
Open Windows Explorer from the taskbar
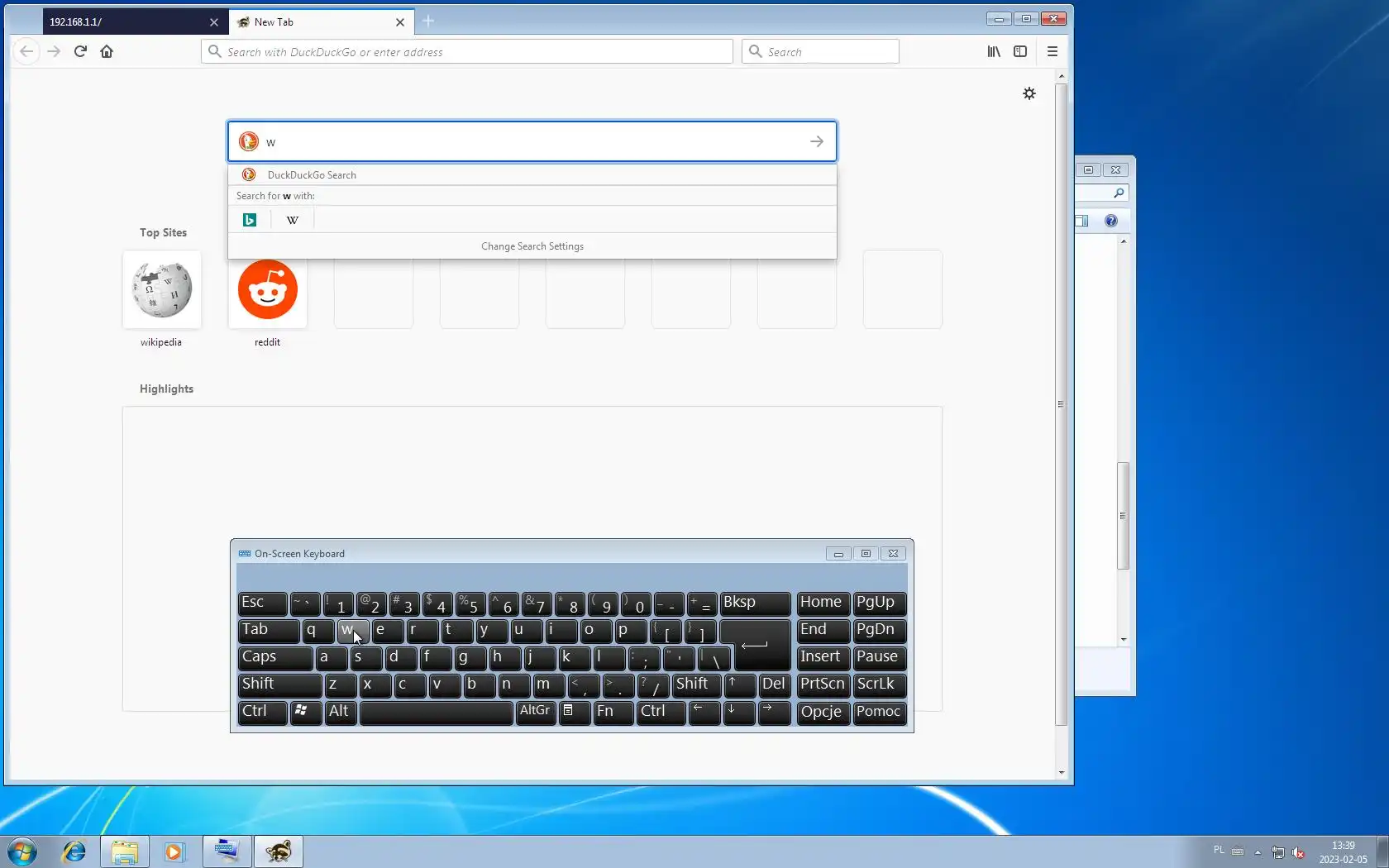tap(125, 851)
